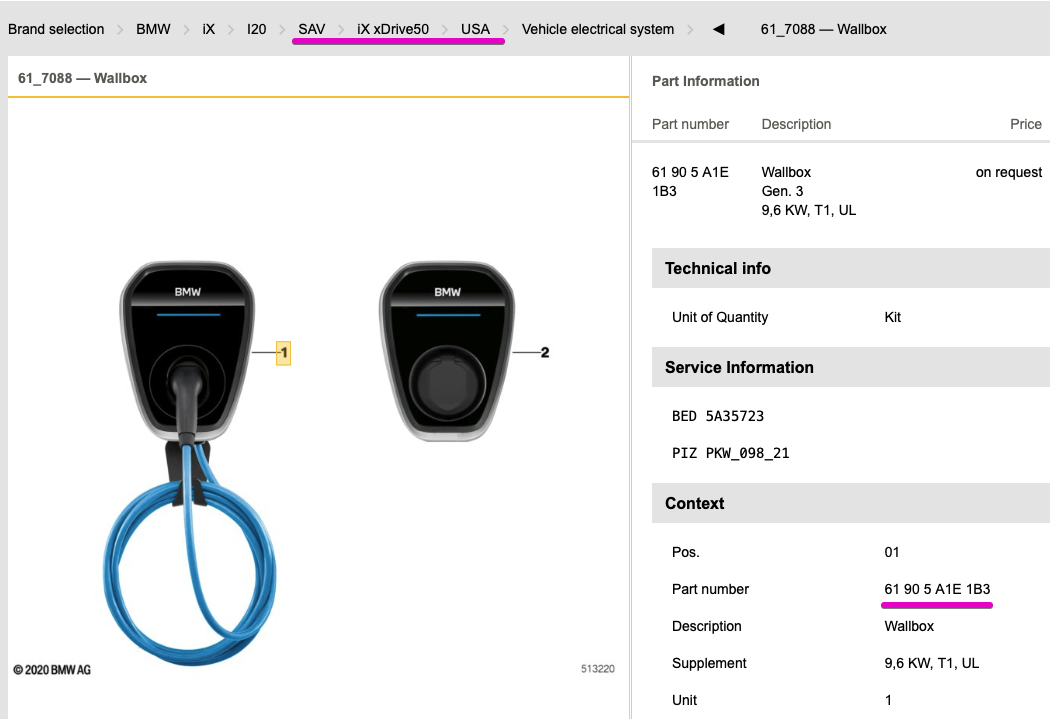This screenshot has height=719, width=1050.
Task: Open the iX xDrive50 breadcrumb
Action: point(393,29)
